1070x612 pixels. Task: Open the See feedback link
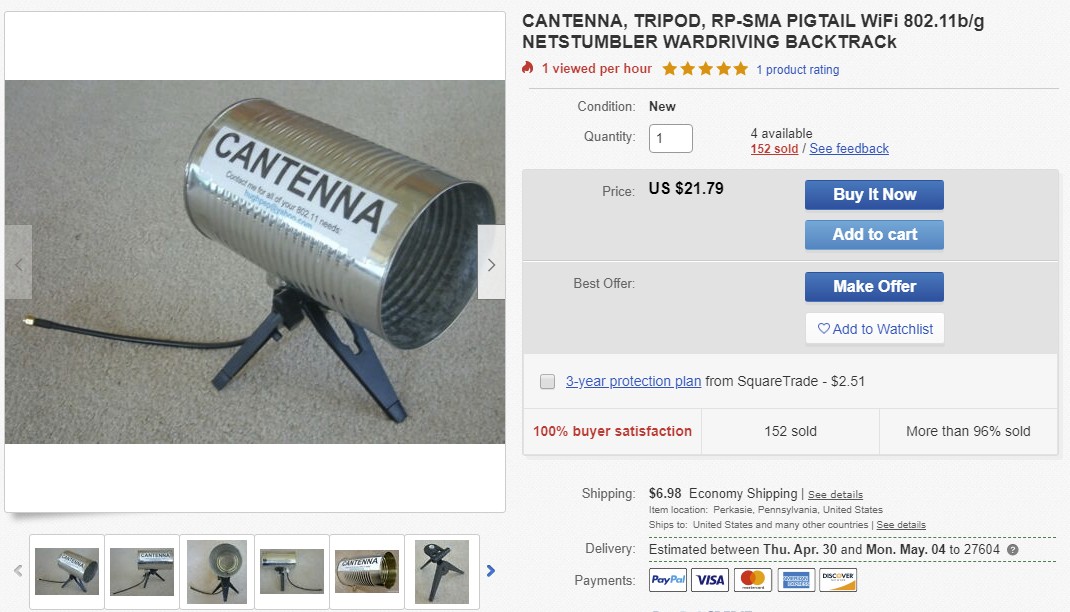tap(849, 149)
